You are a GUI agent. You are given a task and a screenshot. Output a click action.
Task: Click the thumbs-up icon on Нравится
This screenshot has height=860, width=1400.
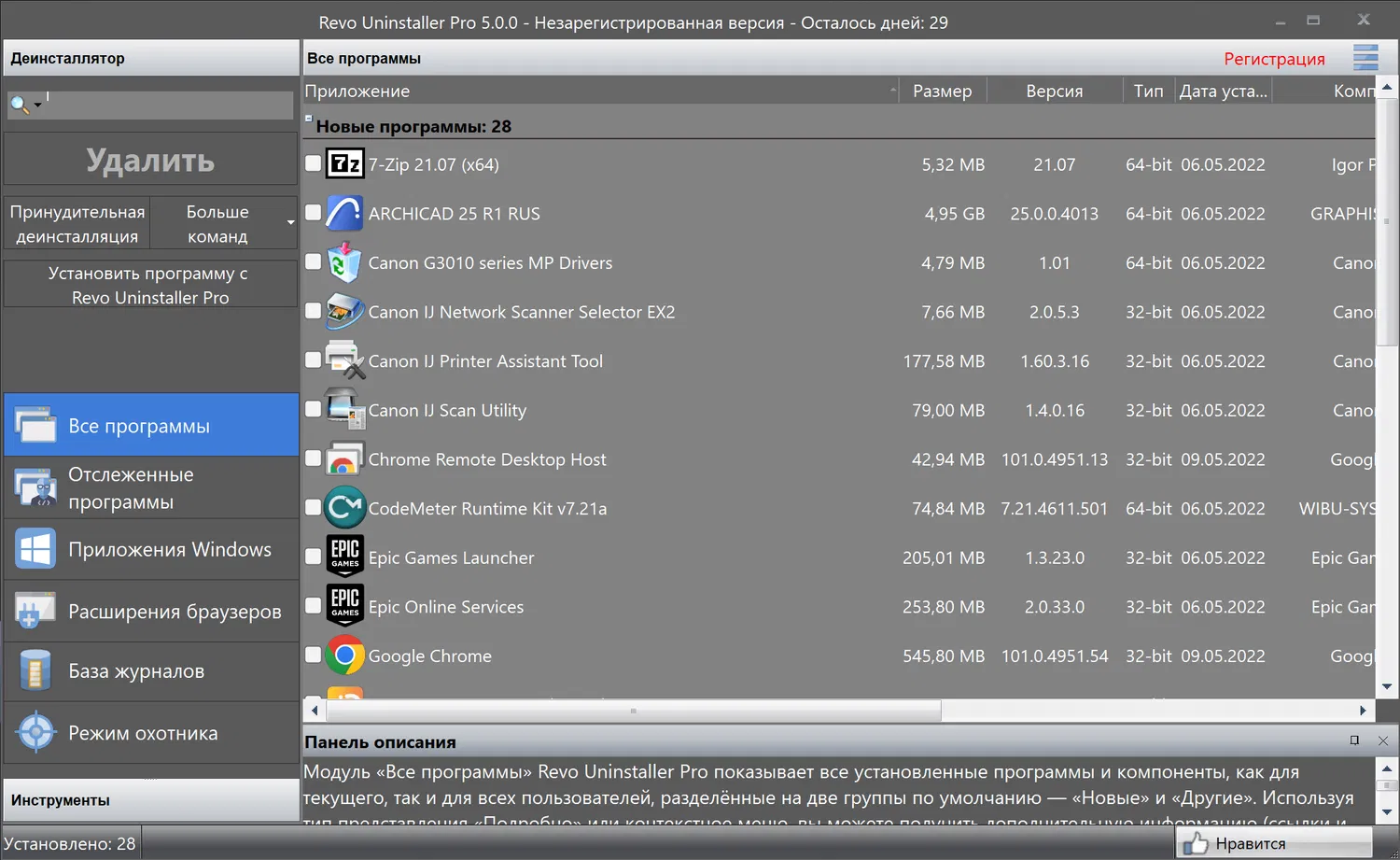click(1195, 844)
